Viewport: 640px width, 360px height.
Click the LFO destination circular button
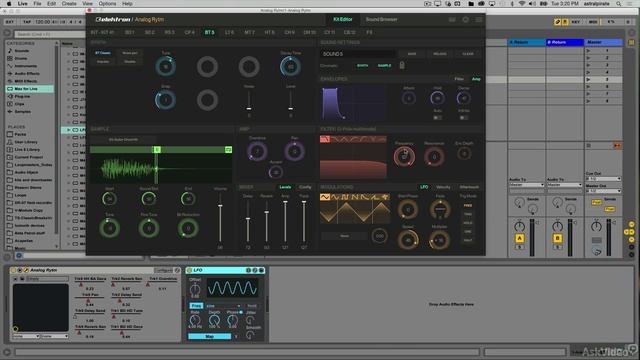pos(379,236)
